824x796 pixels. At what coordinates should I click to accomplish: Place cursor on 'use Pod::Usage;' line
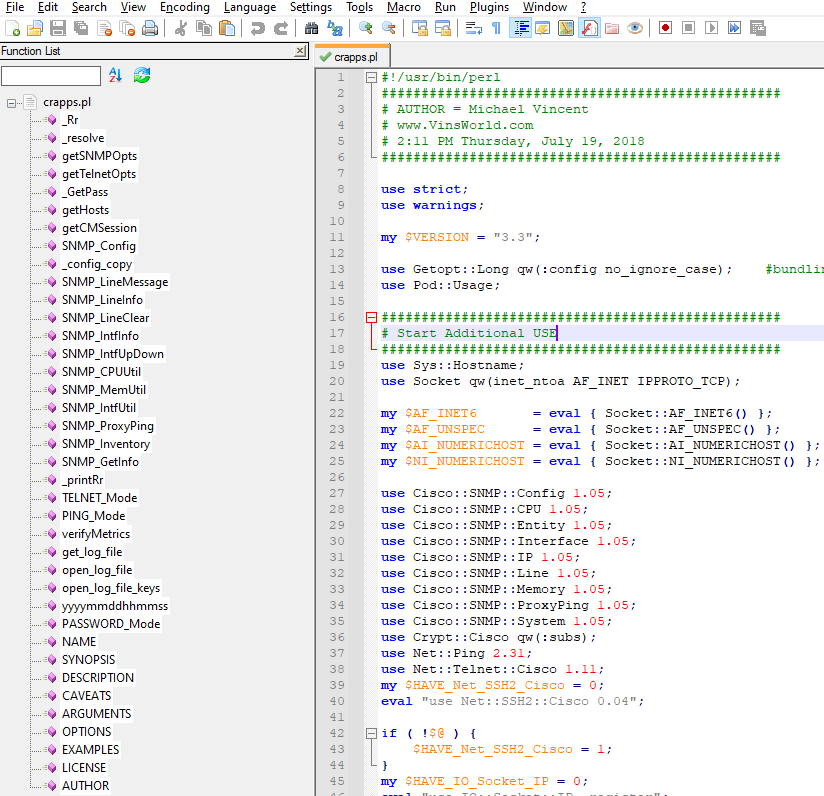coord(440,285)
